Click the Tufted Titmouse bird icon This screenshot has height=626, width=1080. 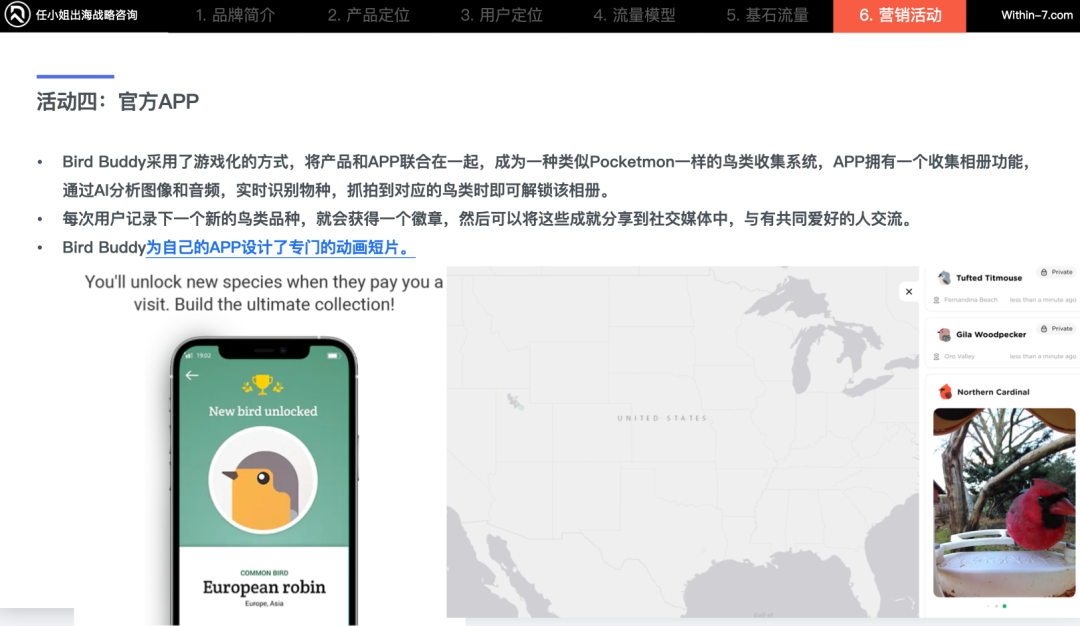[x=944, y=277]
